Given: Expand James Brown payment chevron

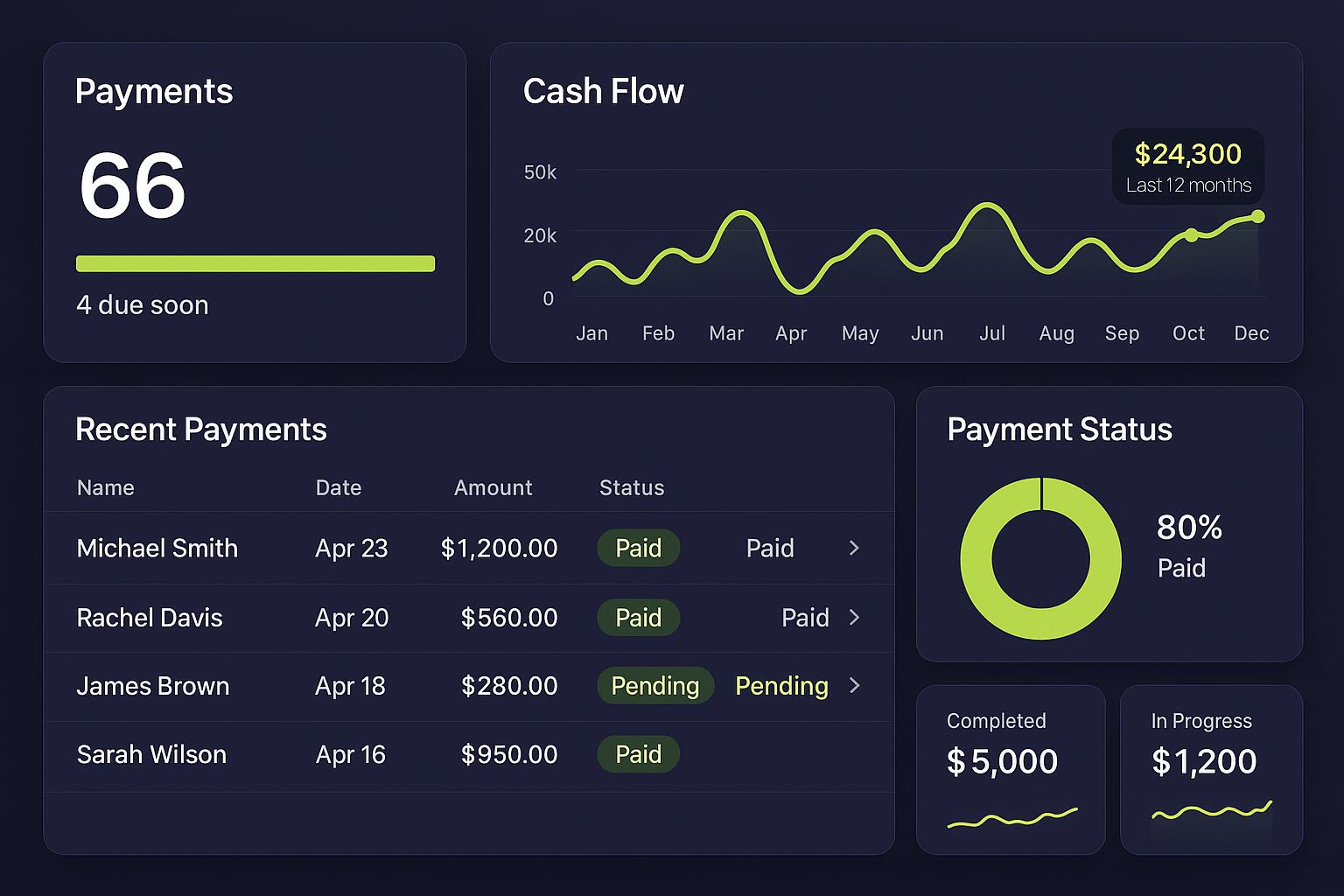Looking at the screenshot, I should (854, 685).
